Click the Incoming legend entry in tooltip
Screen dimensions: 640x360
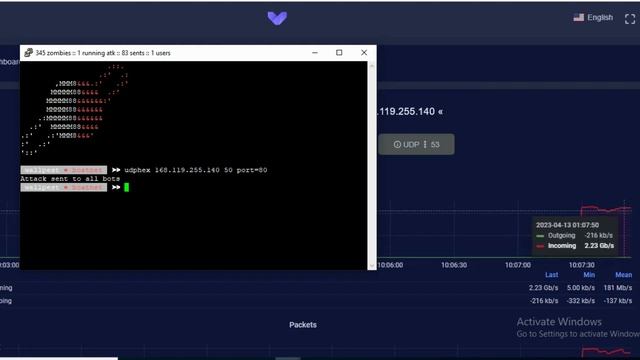(575, 246)
